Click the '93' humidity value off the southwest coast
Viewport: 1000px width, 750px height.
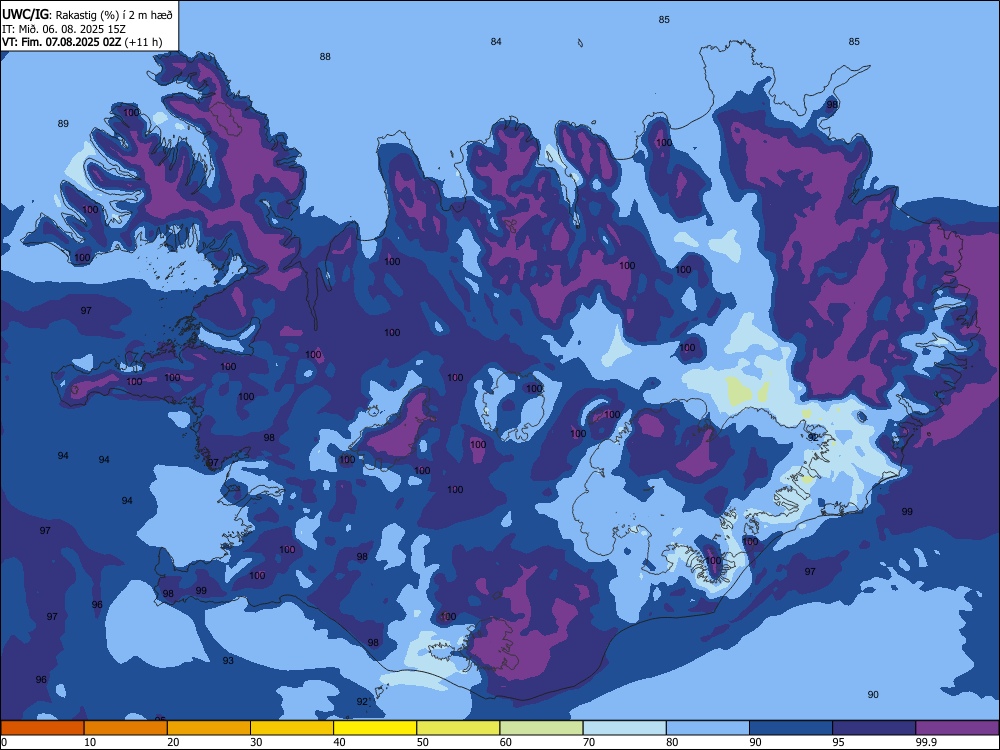(x=228, y=661)
